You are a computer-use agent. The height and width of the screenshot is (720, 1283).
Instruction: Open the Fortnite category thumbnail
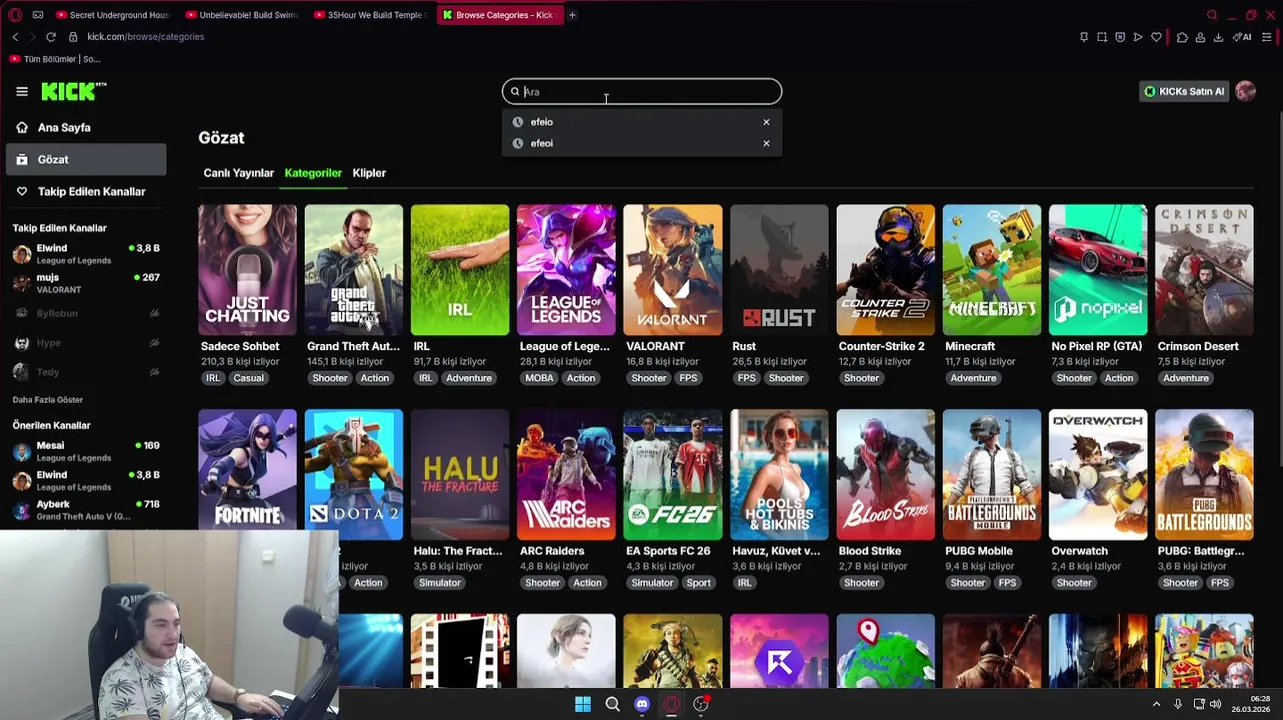pos(247,475)
